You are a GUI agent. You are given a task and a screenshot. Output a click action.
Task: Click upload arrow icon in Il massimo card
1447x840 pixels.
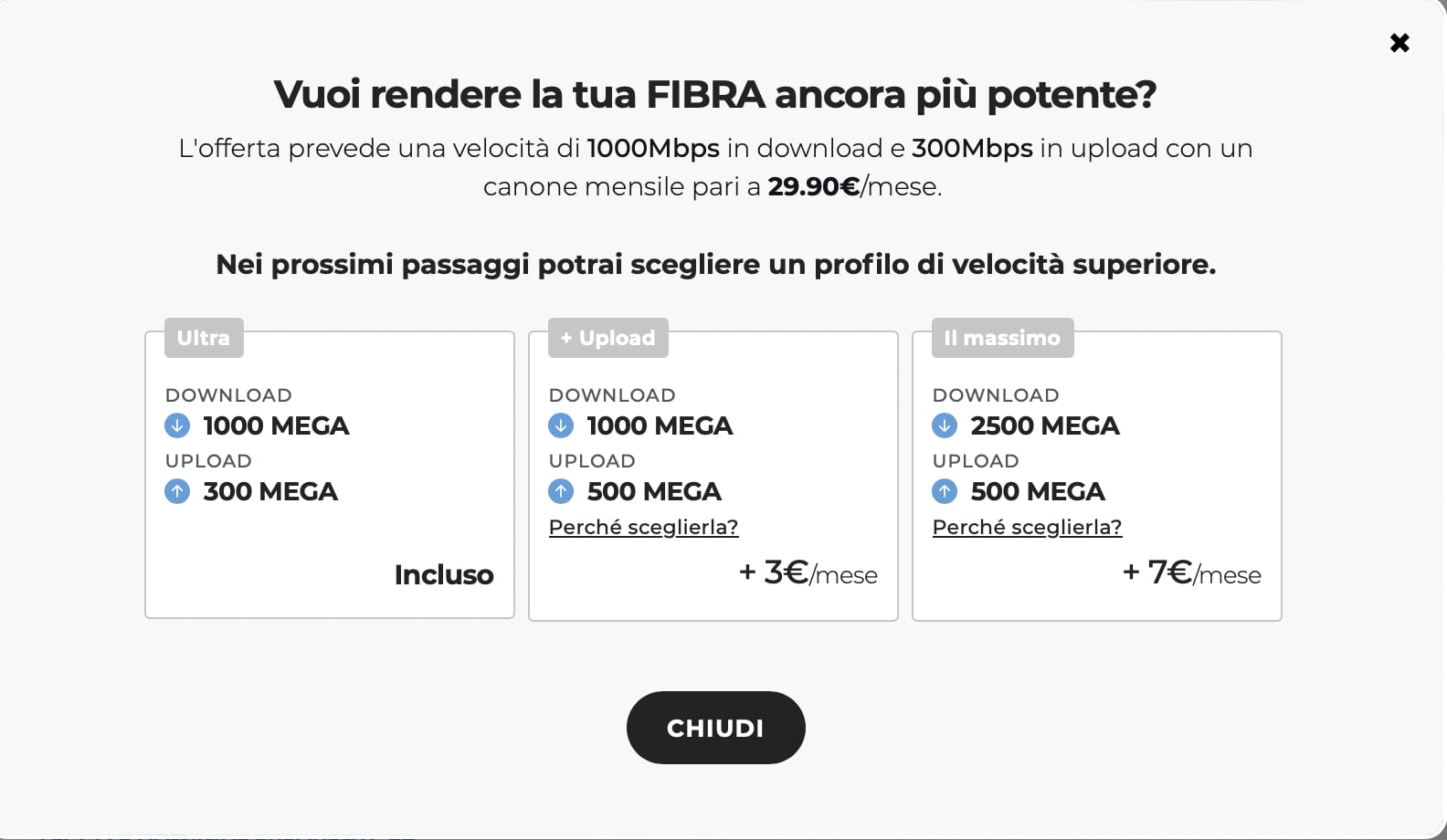tap(945, 491)
